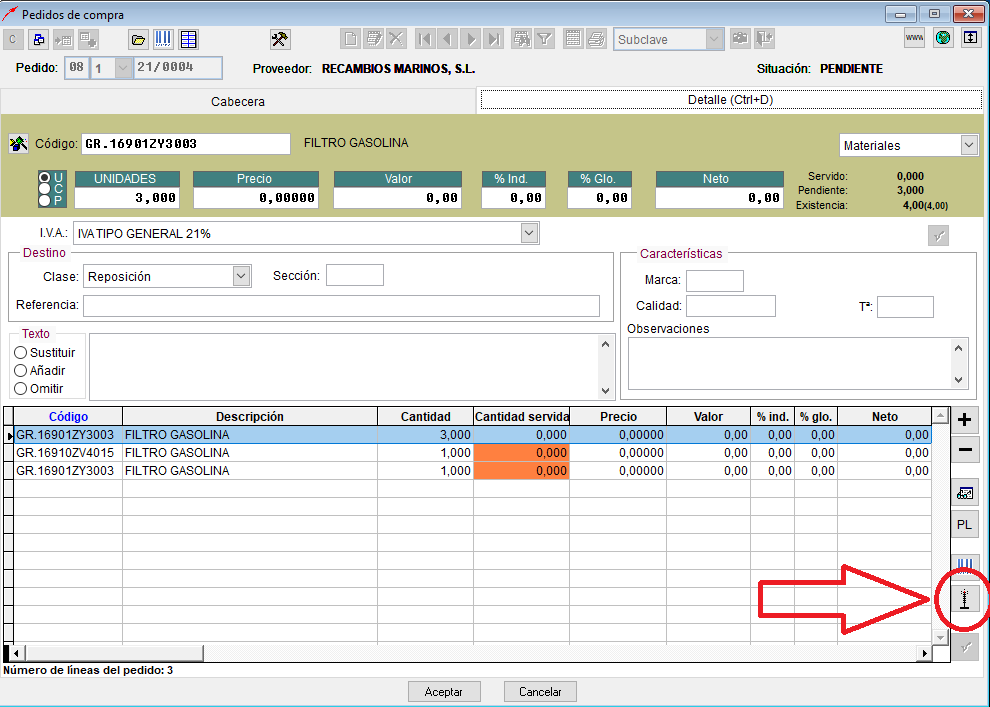
Task: Click the Descripción column header
Action: coord(250,417)
